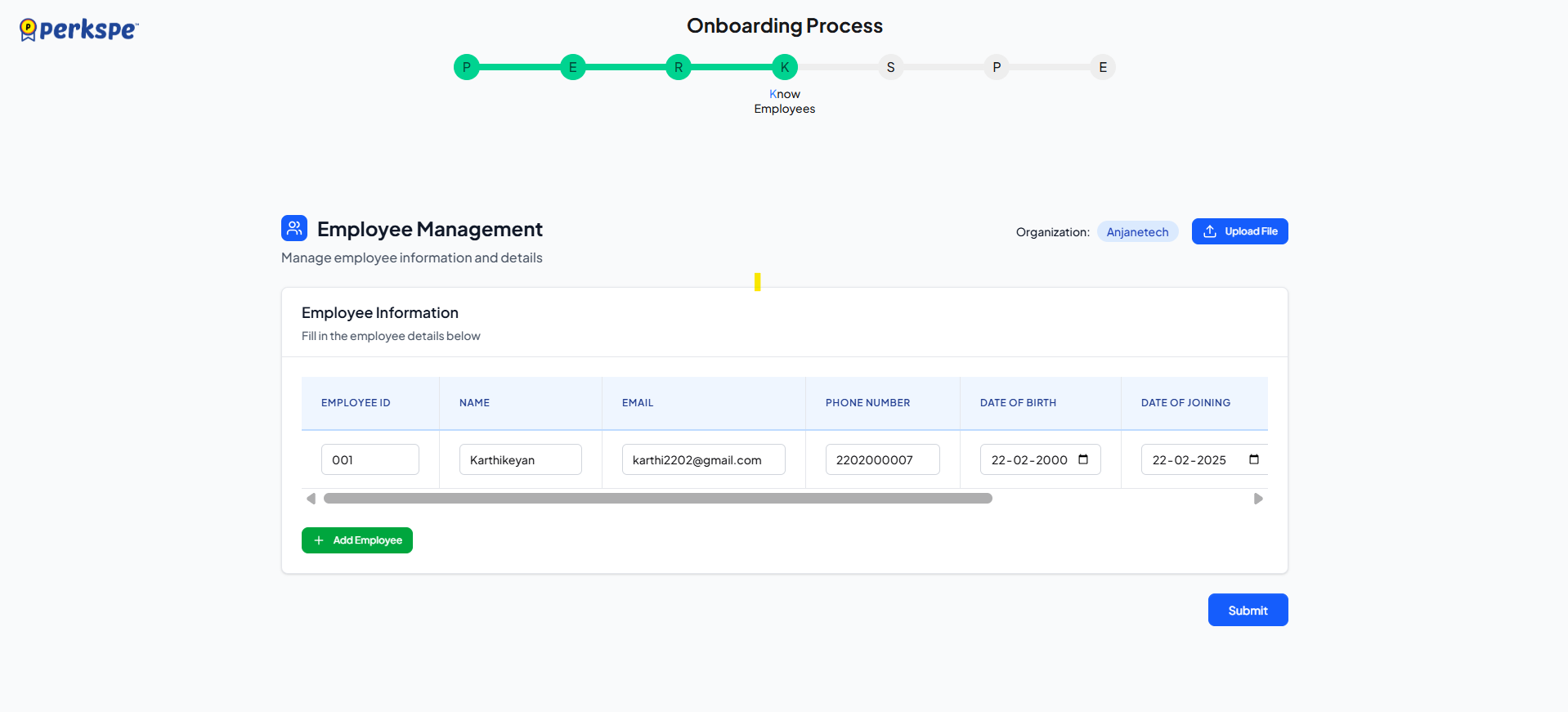
Task: Go to the S onboarding step
Action: pos(890,67)
